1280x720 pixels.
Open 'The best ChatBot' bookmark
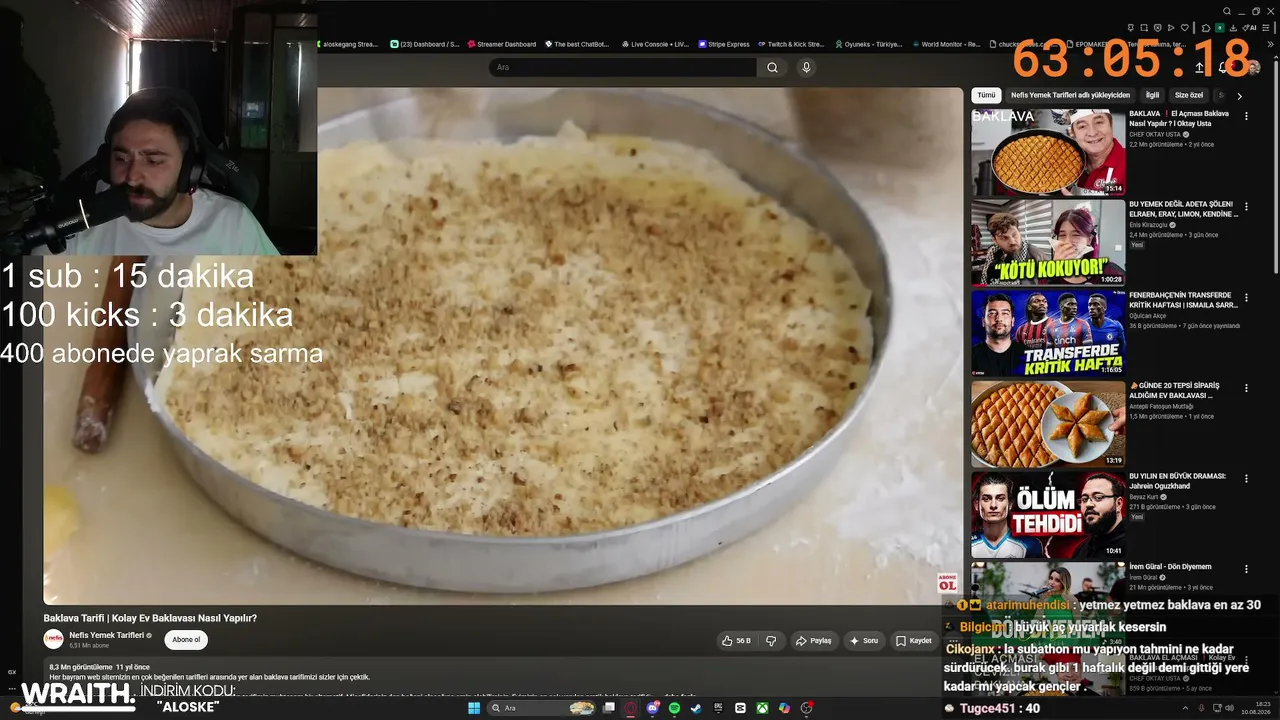pyautogui.click(x=576, y=44)
